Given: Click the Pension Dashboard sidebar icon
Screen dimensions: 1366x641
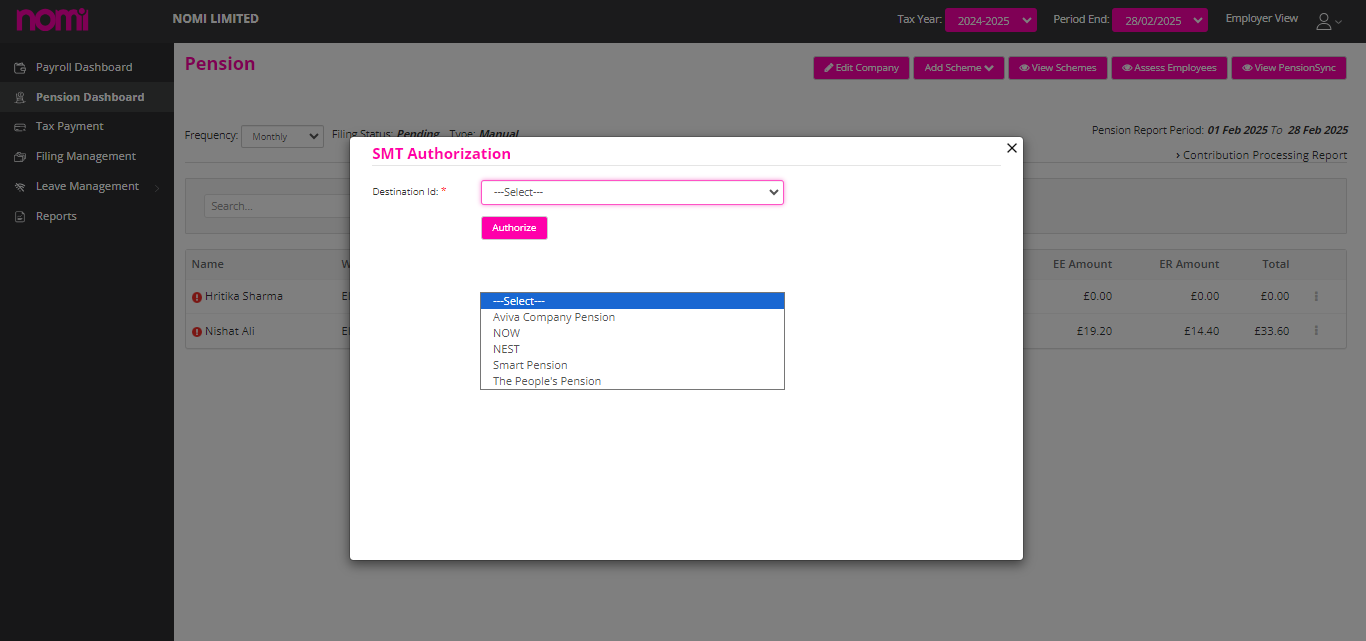Looking at the screenshot, I should [x=19, y=98].
